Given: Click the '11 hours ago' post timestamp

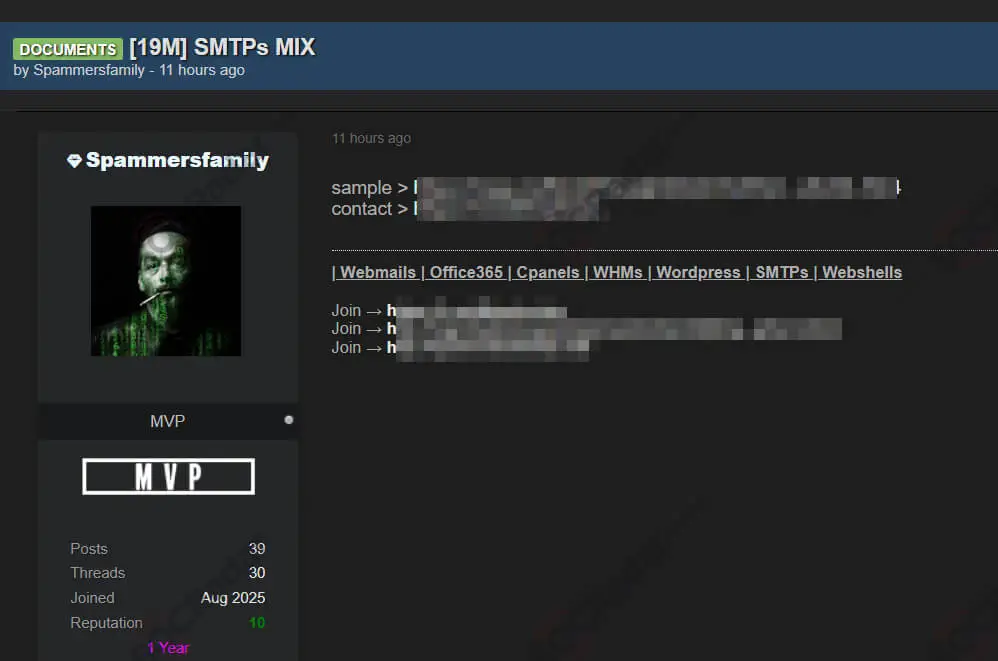Looking at the screenshot, I should [371, 138].
